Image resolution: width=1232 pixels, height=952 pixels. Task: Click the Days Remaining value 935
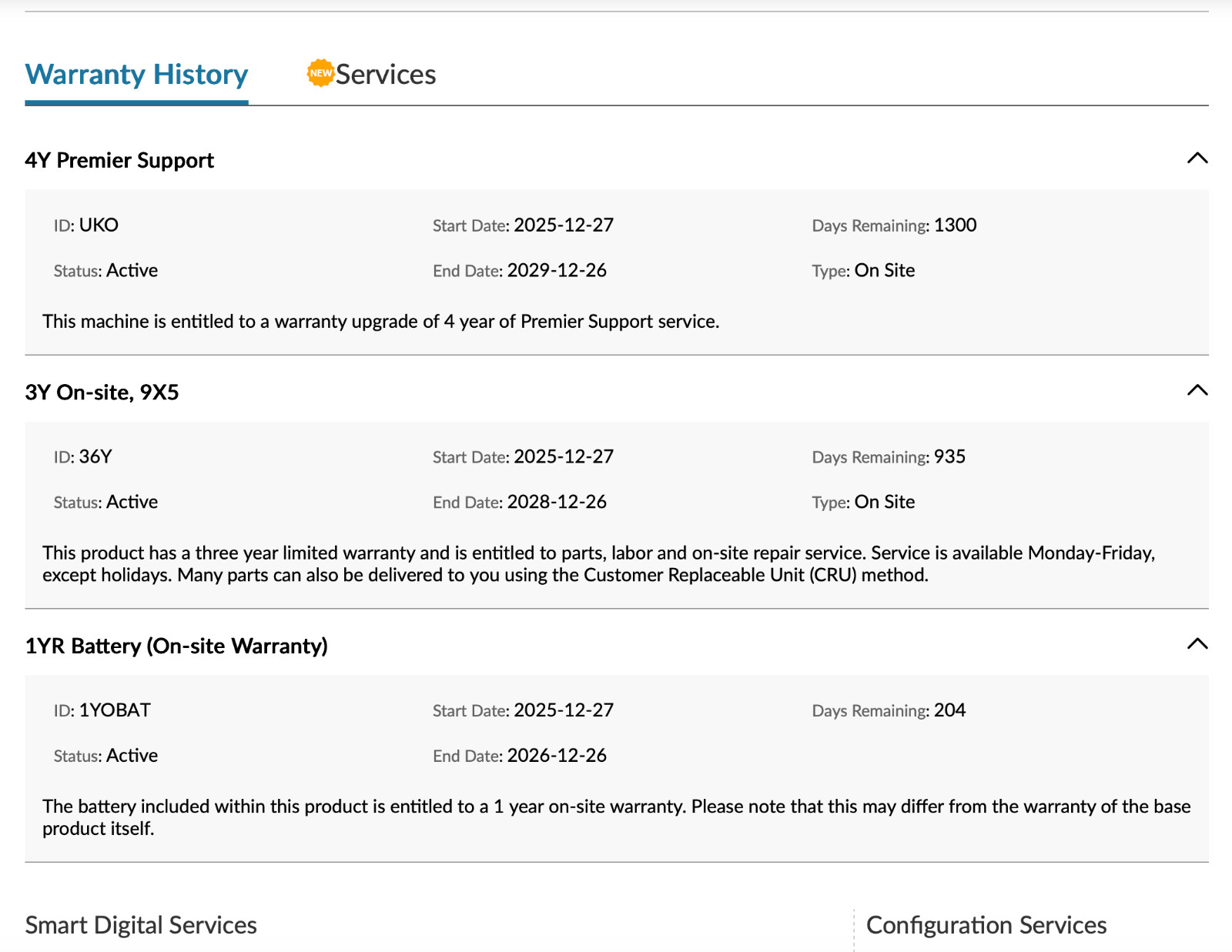coord(949,456)
